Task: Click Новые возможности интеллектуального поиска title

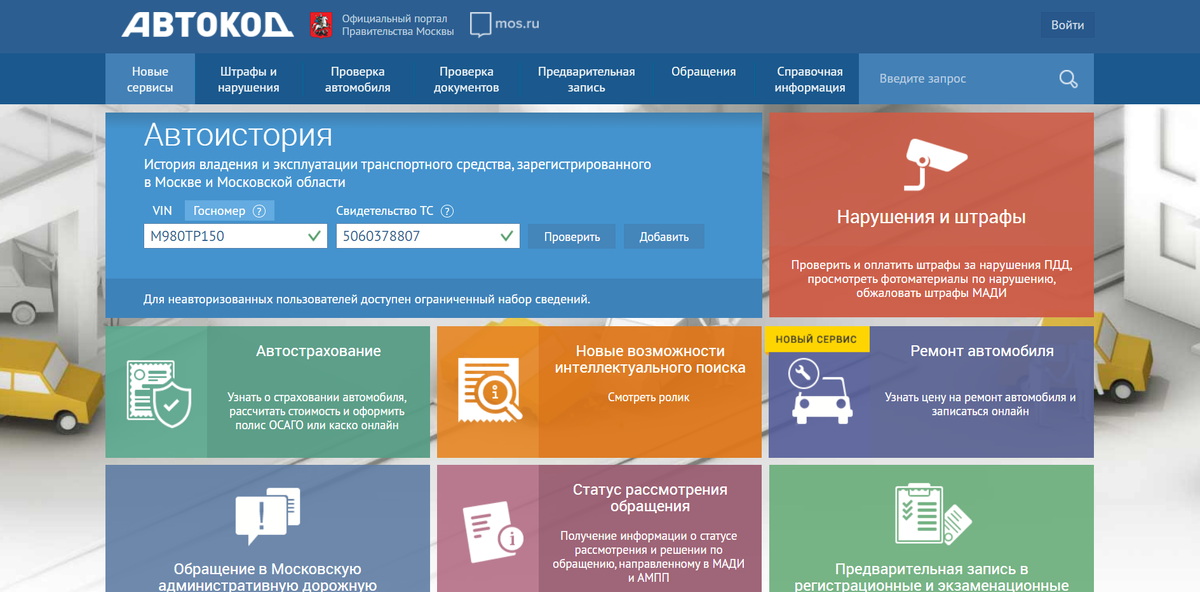Action: [x=650, y=359]
